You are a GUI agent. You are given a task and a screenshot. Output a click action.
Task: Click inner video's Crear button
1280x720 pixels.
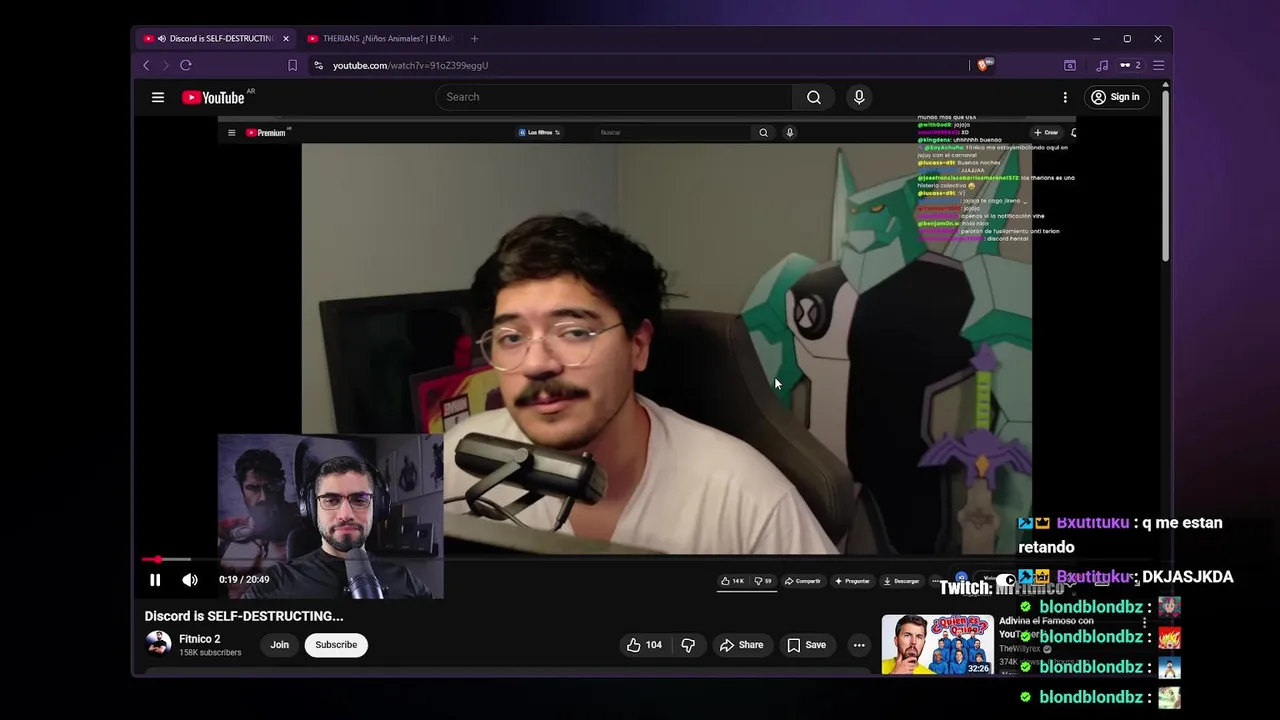click(x=1046, y=132)
